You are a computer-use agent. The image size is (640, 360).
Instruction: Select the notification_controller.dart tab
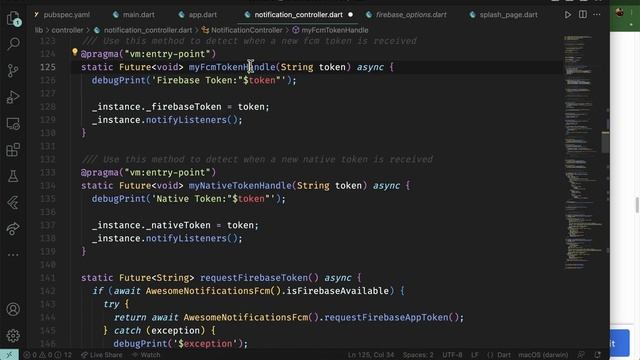point(298,15)
